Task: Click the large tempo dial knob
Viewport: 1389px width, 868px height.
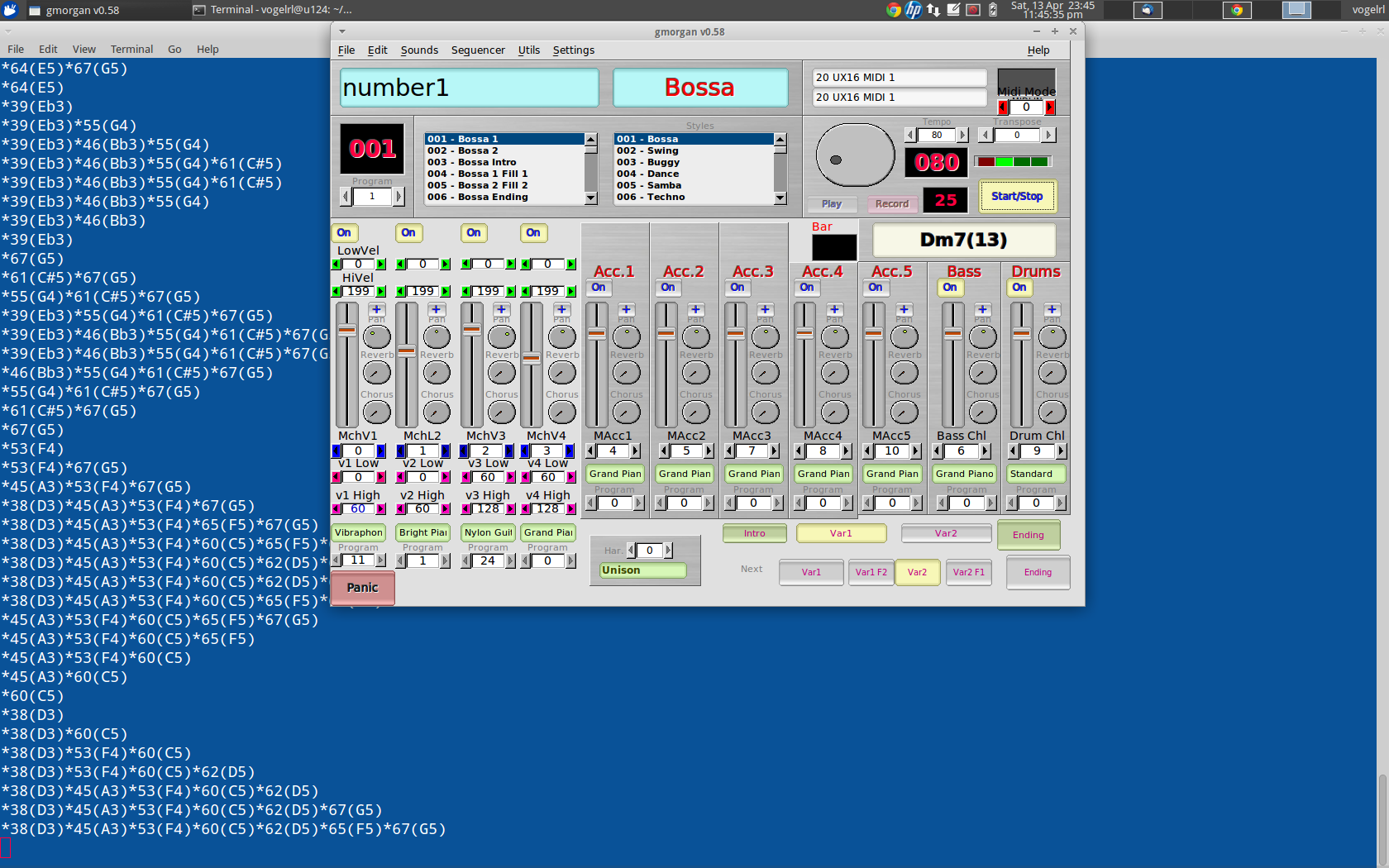Action: 855,155
